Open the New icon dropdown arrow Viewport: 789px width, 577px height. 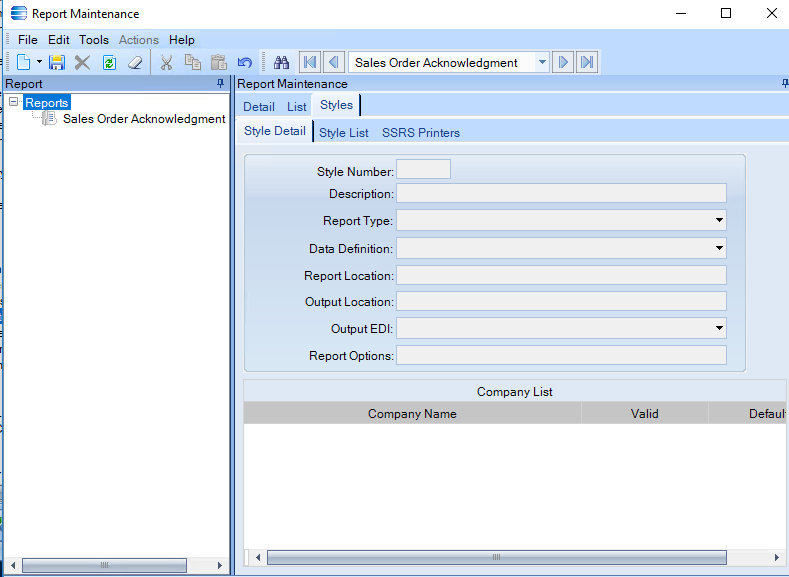point(39,62)
